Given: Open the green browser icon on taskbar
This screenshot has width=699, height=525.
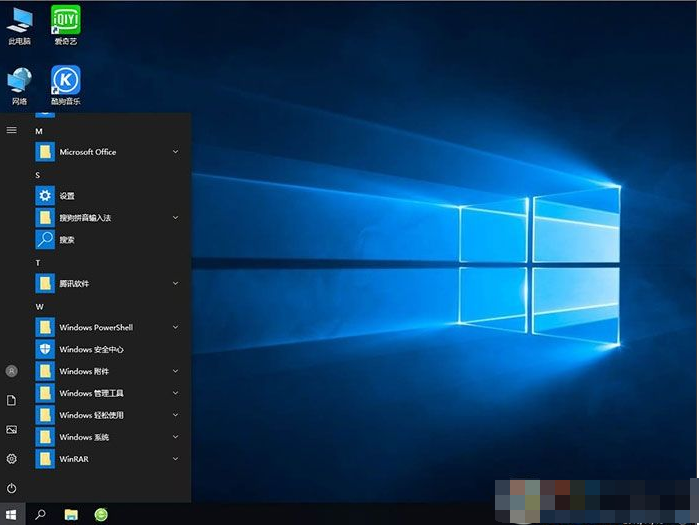Looking at the screenshot, I should [x=100, y=514].
